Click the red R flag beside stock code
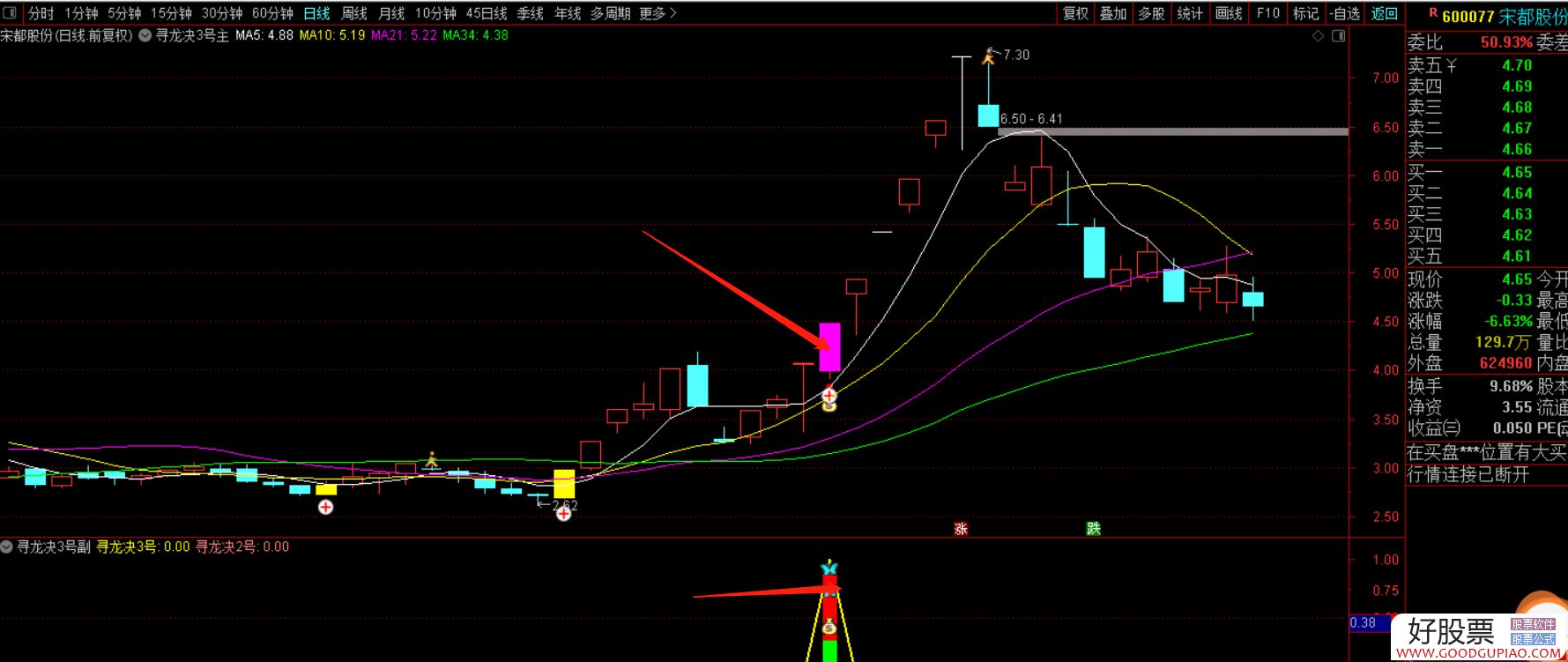 pyautogui.click(x=1433, y=13)
